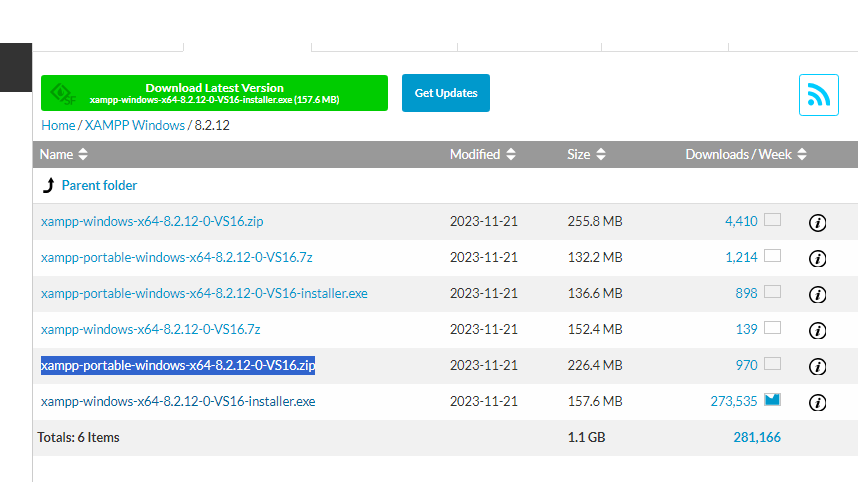Click the 152.4 MB size cell
Viewport: 858px width, 482px height.
(595, 329)
